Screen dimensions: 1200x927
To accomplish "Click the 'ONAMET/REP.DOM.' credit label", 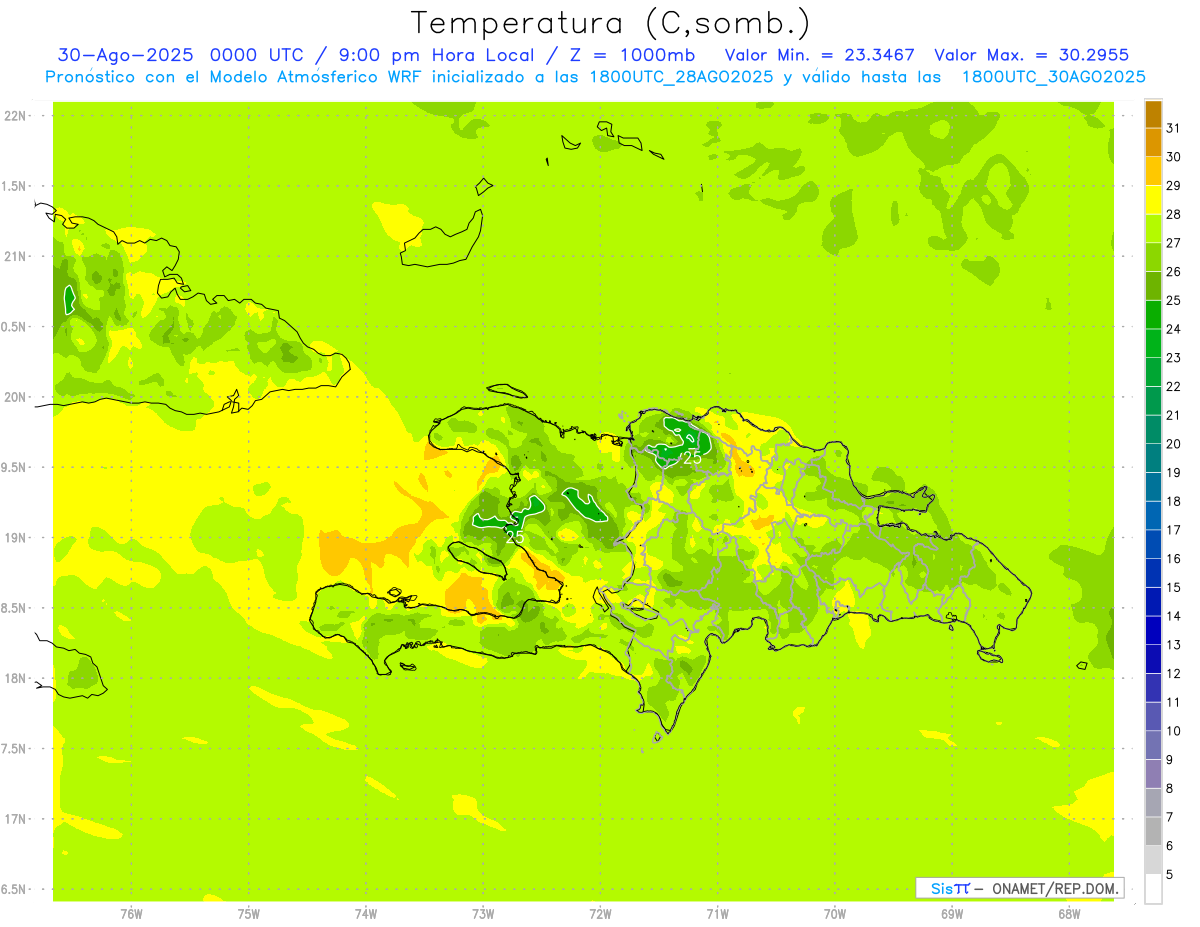I will (1057, 888).
